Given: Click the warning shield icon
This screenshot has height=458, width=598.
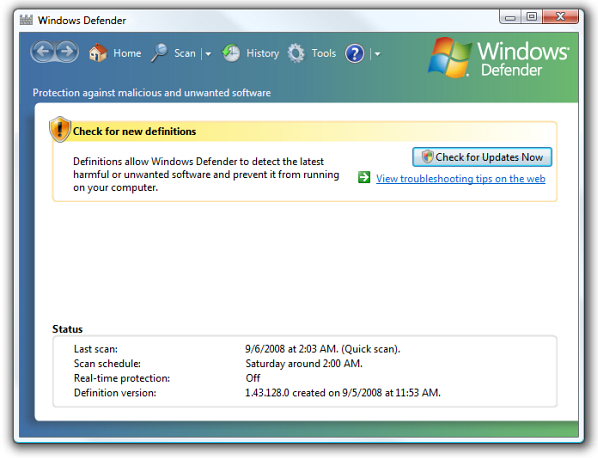Looking at the screenshot, I should click(x=59, y=129).
